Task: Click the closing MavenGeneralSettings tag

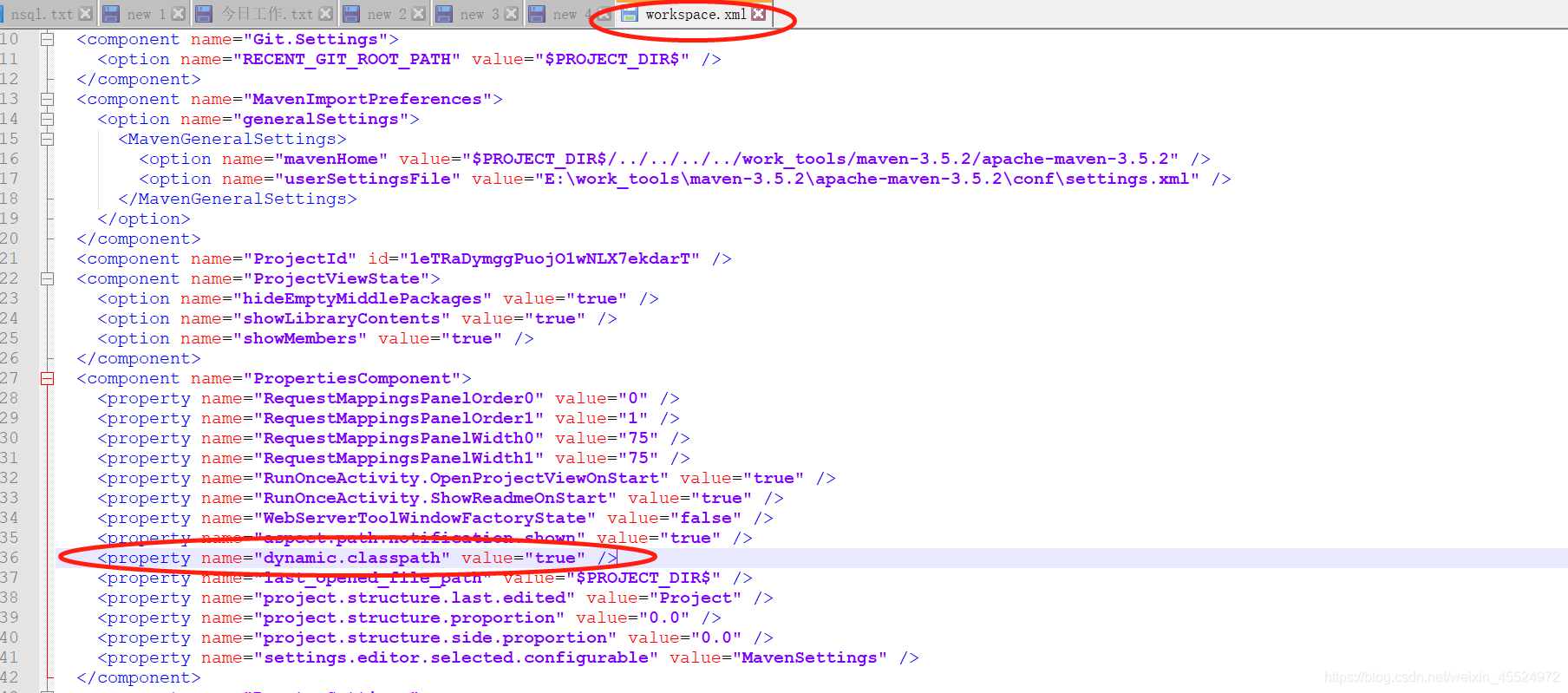Action: coord(238,199)
